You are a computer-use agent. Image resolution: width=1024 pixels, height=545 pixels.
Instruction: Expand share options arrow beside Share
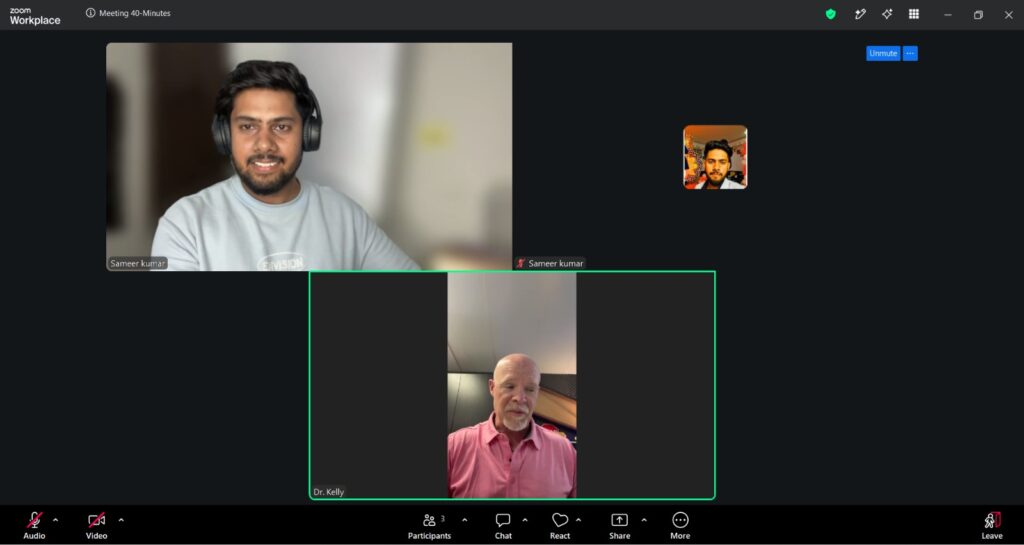click(x=644, y=520)
